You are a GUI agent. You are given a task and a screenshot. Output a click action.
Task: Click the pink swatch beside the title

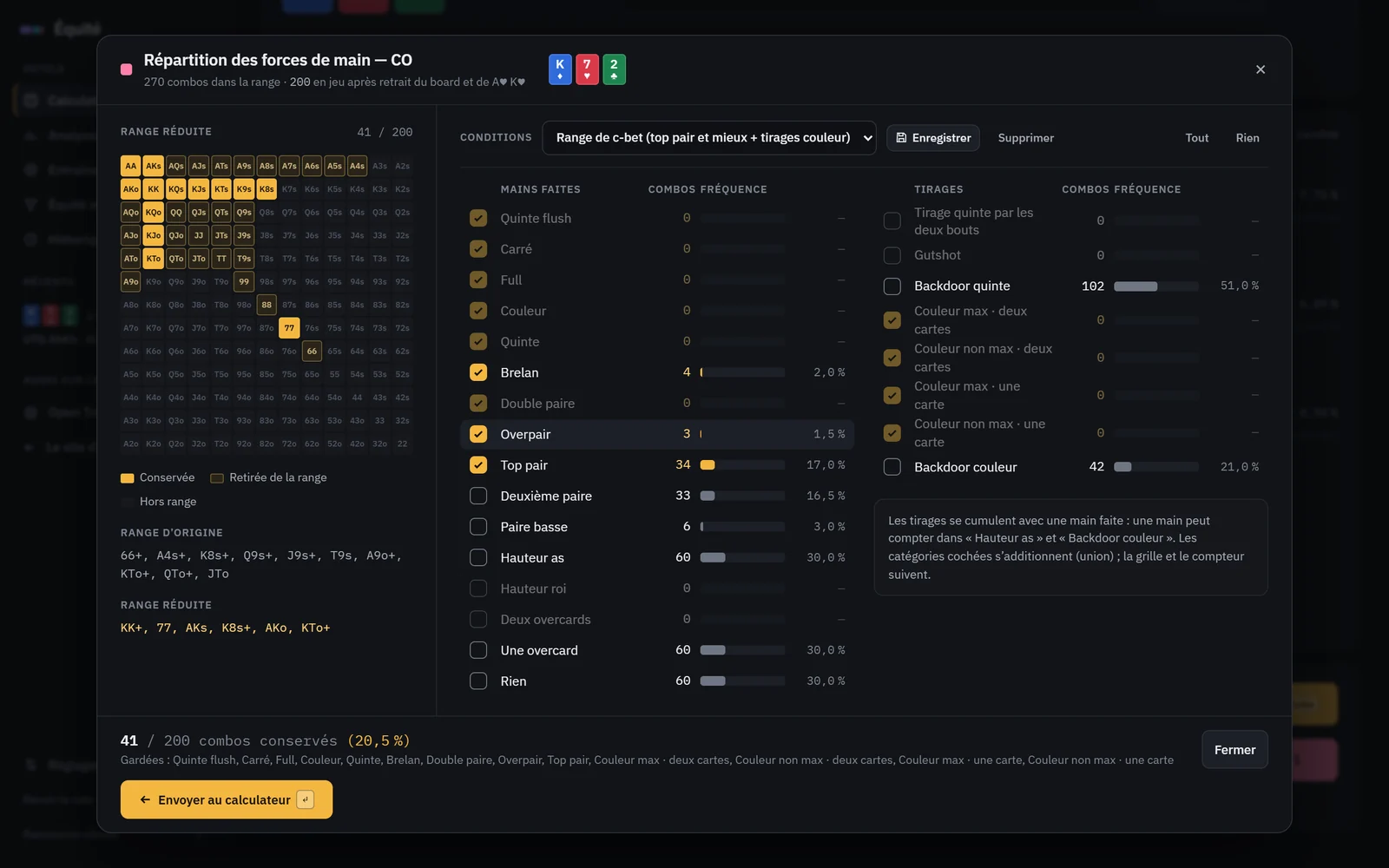(127, 69)
